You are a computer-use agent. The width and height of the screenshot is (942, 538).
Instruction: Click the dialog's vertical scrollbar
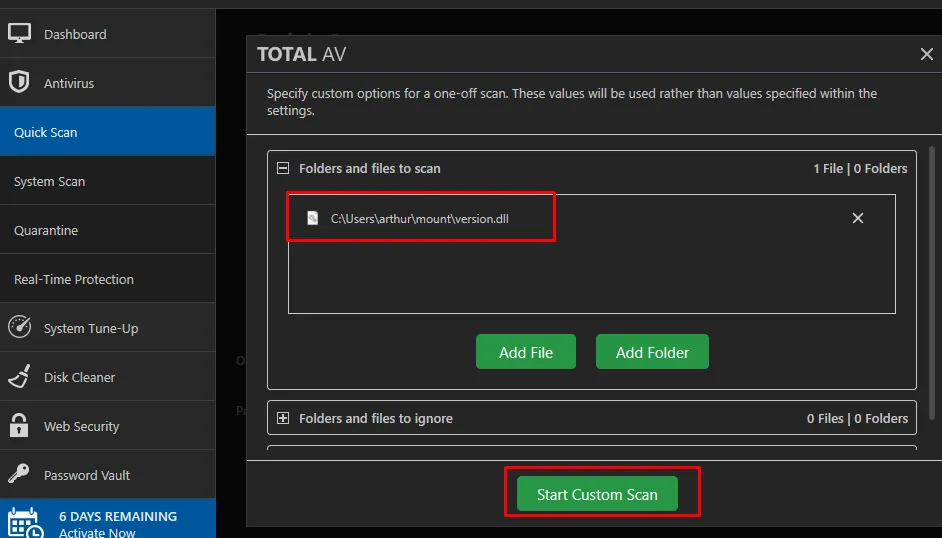(932, 282)
